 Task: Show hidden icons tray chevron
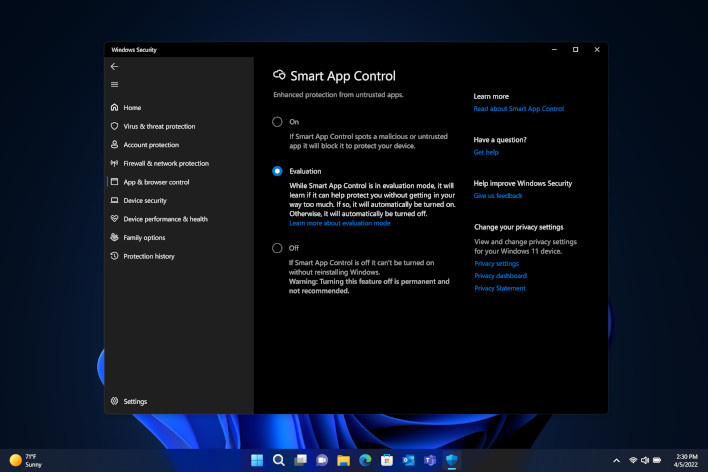[x=616, y=460]
